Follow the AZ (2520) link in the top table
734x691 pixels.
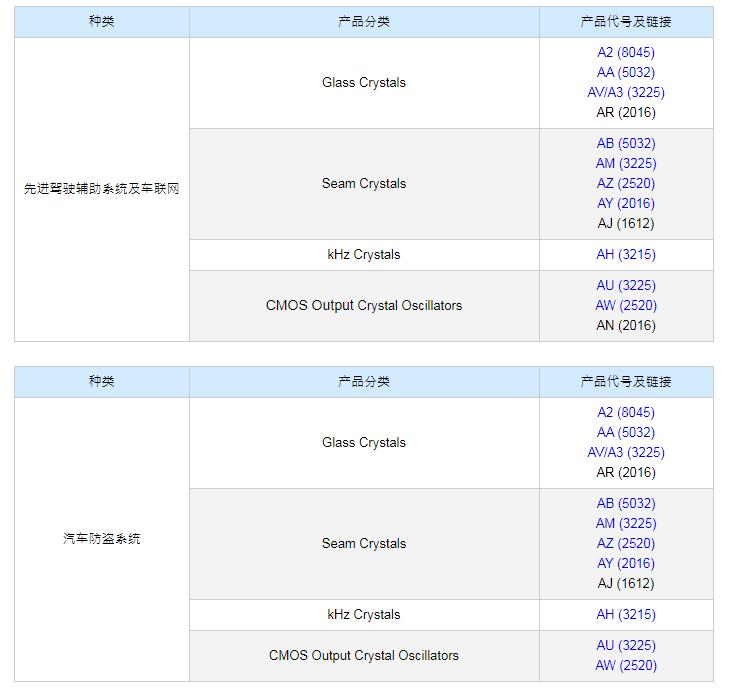coord(626,183)
